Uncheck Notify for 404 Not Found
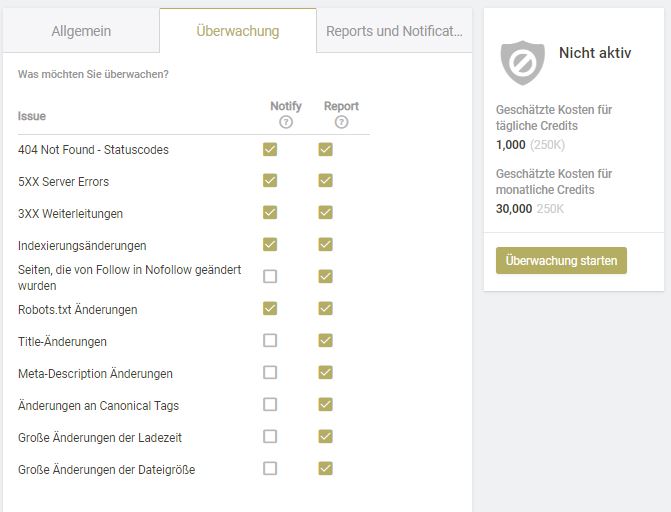Viewport: 671px width, 512px height. point(270,149)
